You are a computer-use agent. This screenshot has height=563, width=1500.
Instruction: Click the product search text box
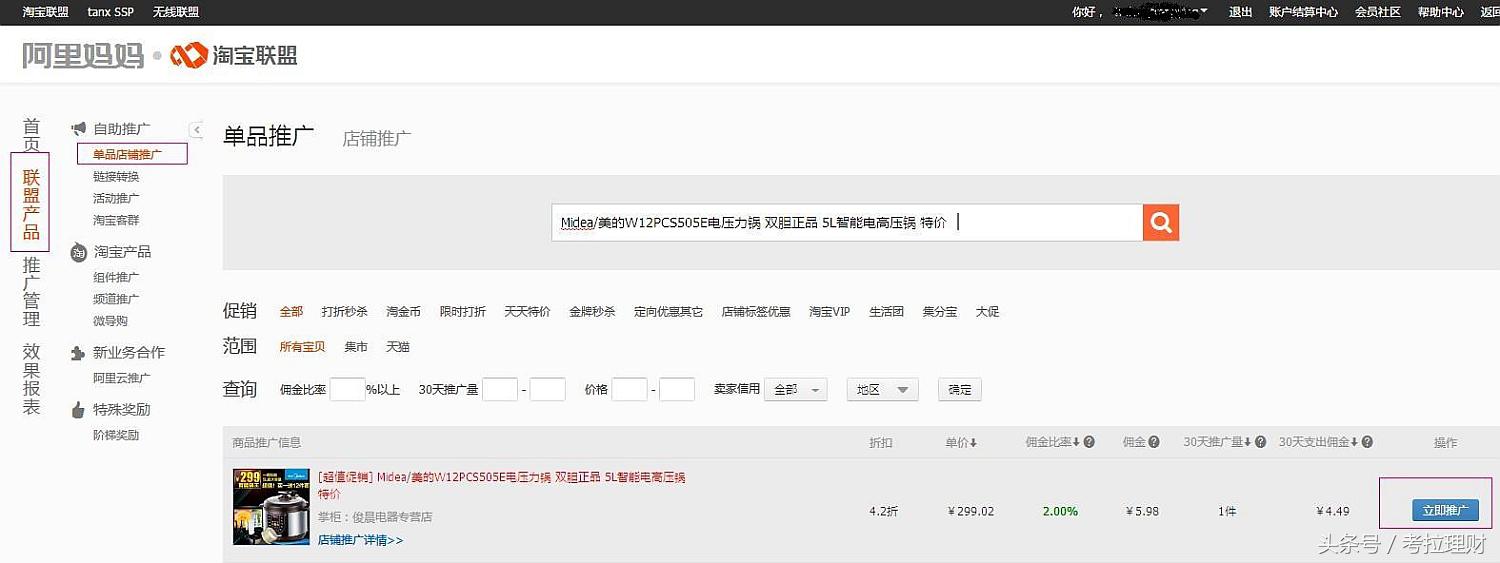847,222
